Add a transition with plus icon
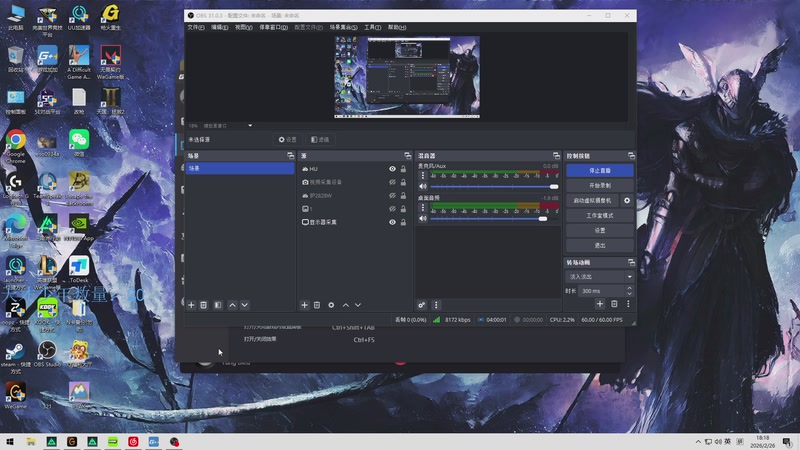 pyautogui.click(x=600, y=304)
